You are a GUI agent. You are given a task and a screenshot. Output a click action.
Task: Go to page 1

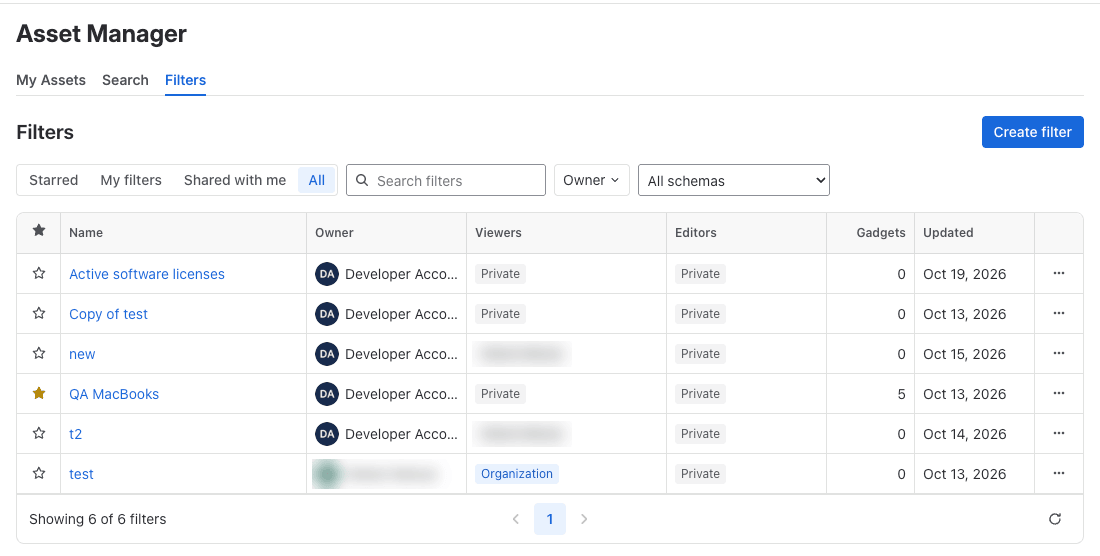(550, 519)
